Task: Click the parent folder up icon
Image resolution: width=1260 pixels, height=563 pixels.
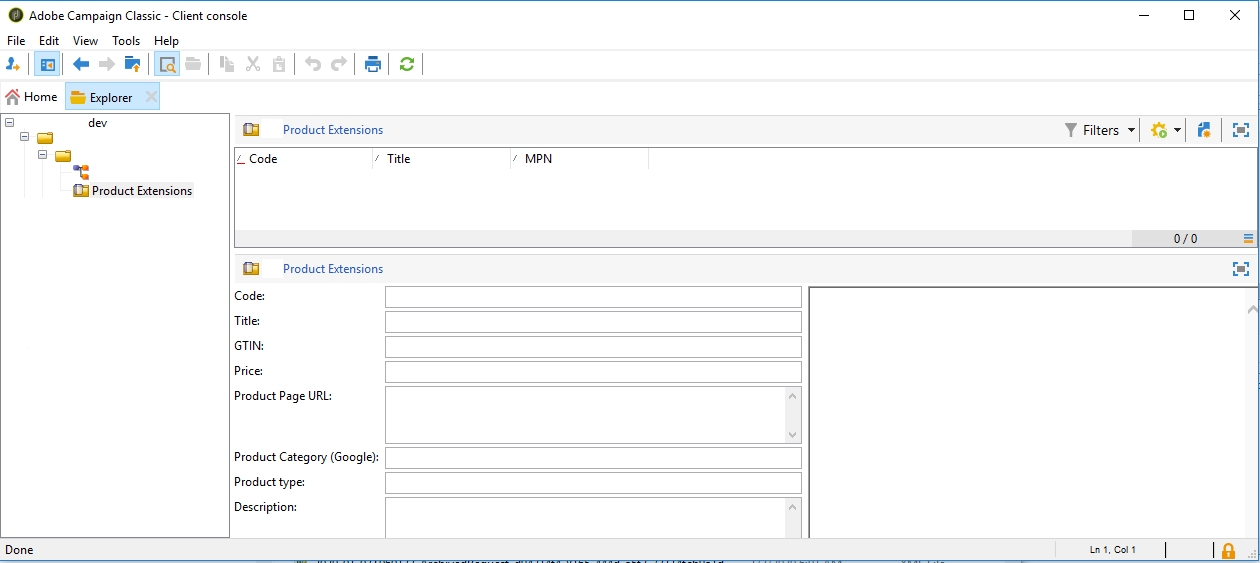Action: (132, 65)
